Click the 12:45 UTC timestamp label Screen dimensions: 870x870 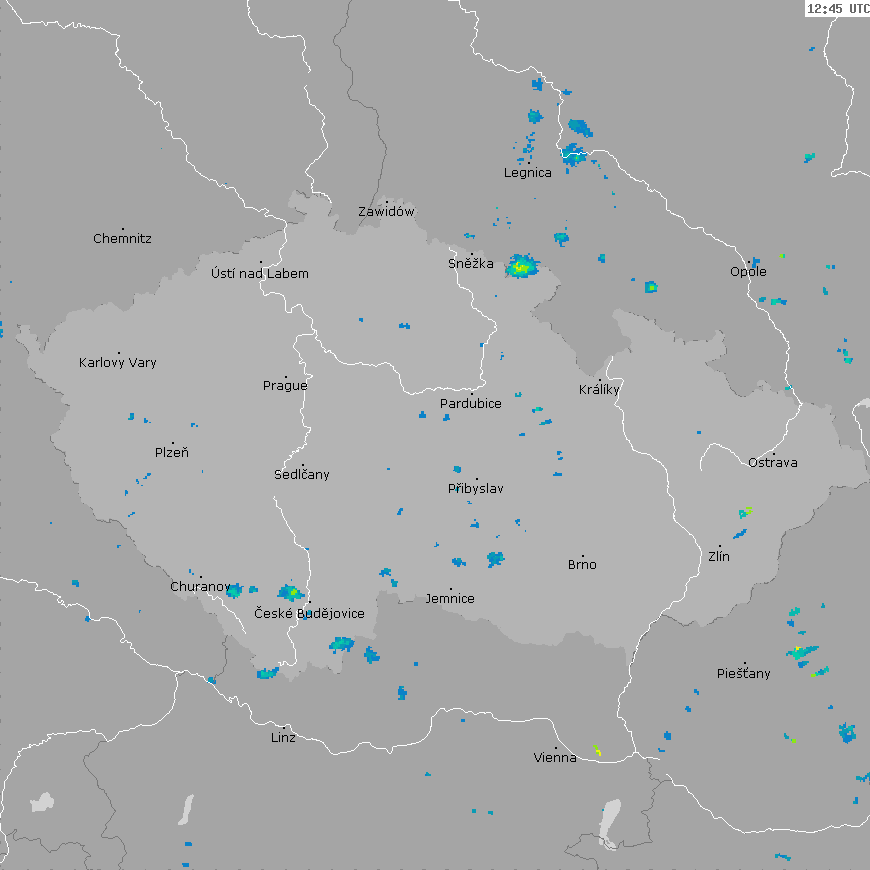[x=837, y=8]
